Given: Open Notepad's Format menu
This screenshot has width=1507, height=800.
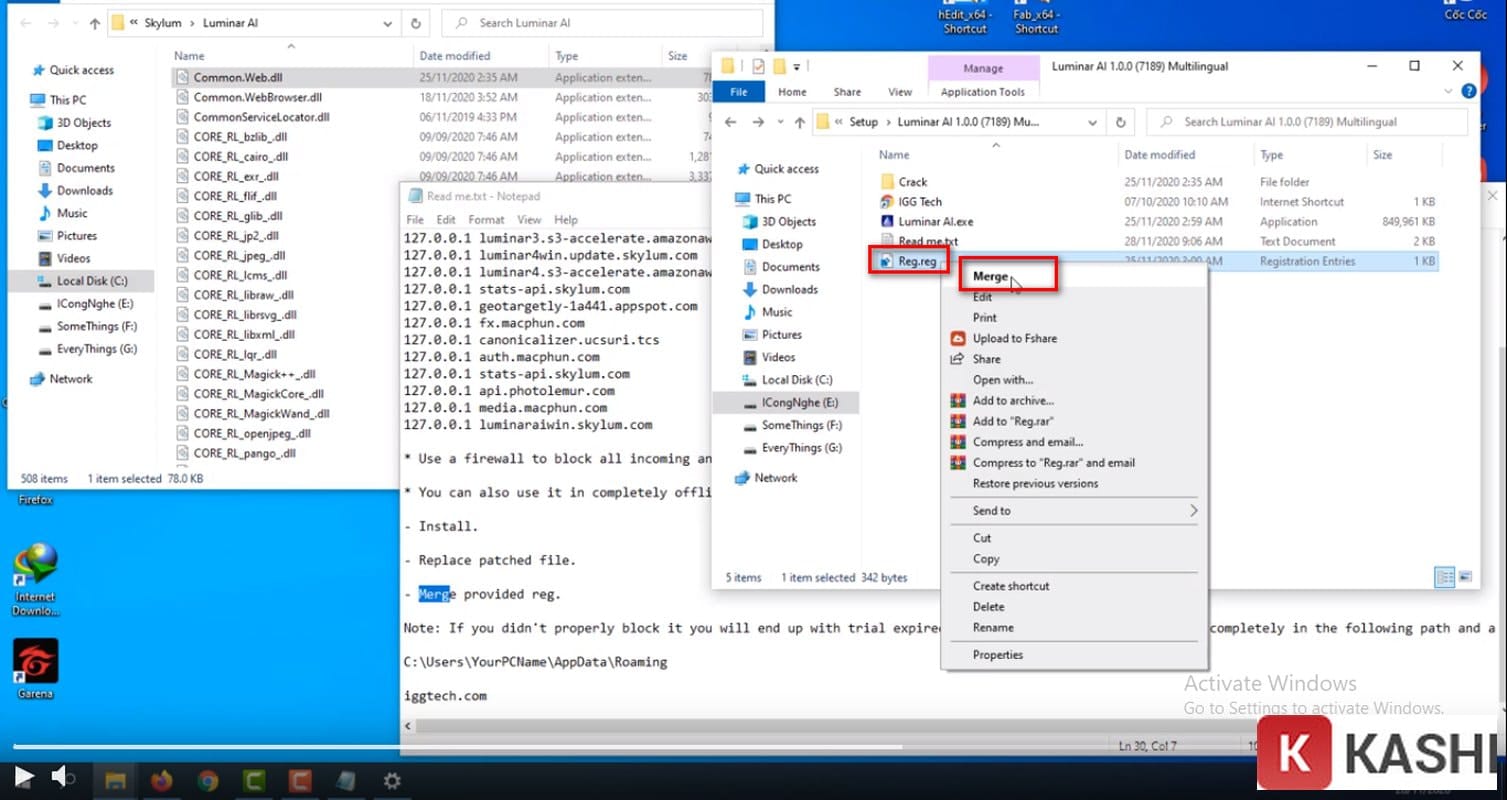Looking at the screenshot, I should (486, 220).
